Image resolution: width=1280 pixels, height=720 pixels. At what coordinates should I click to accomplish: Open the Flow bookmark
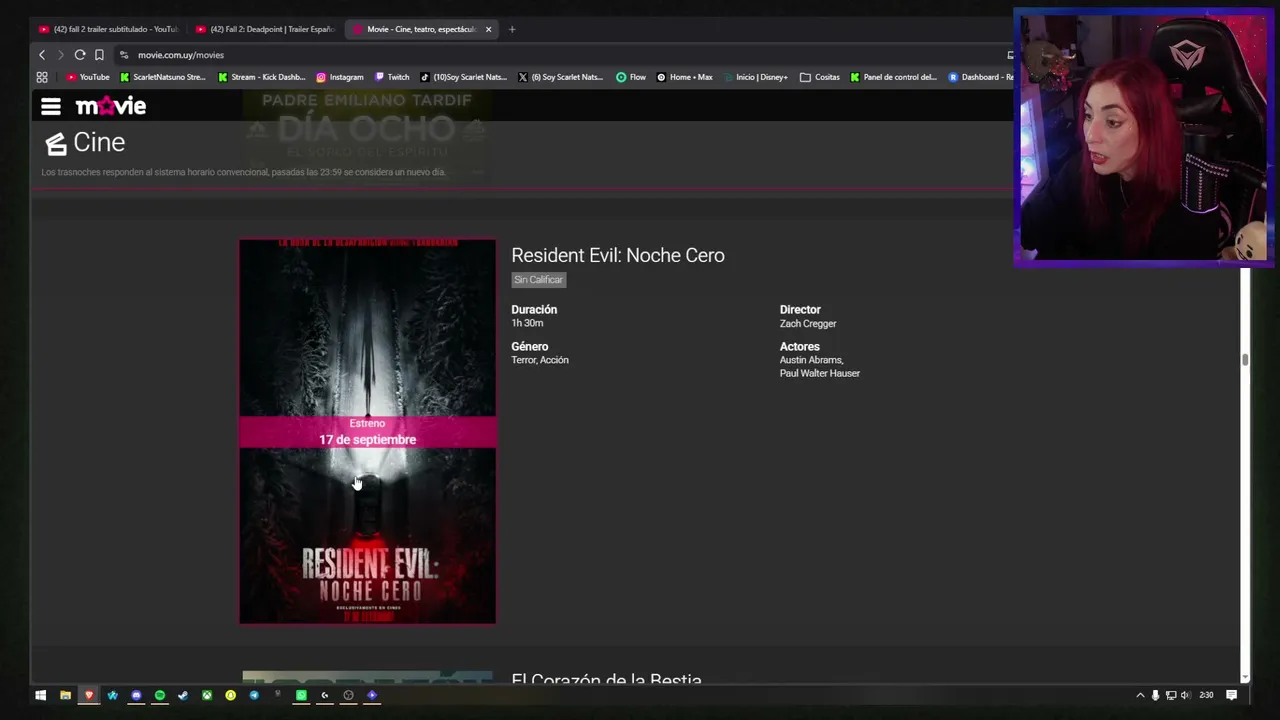[x=631, y=77]
